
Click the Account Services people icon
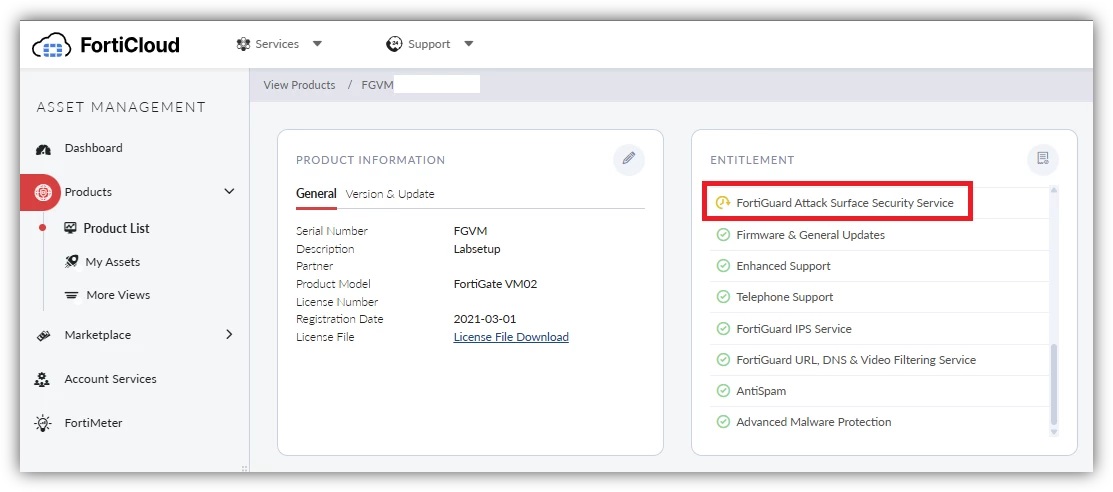[x=43, y=379]
